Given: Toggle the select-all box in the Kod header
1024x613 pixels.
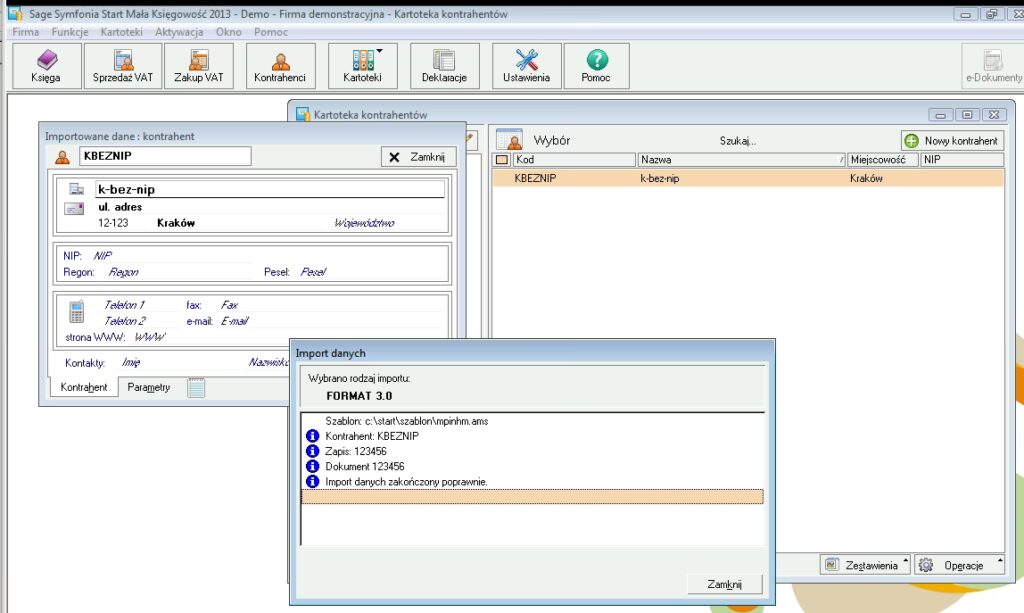Looking at the screenshot, I should [502, 160].
